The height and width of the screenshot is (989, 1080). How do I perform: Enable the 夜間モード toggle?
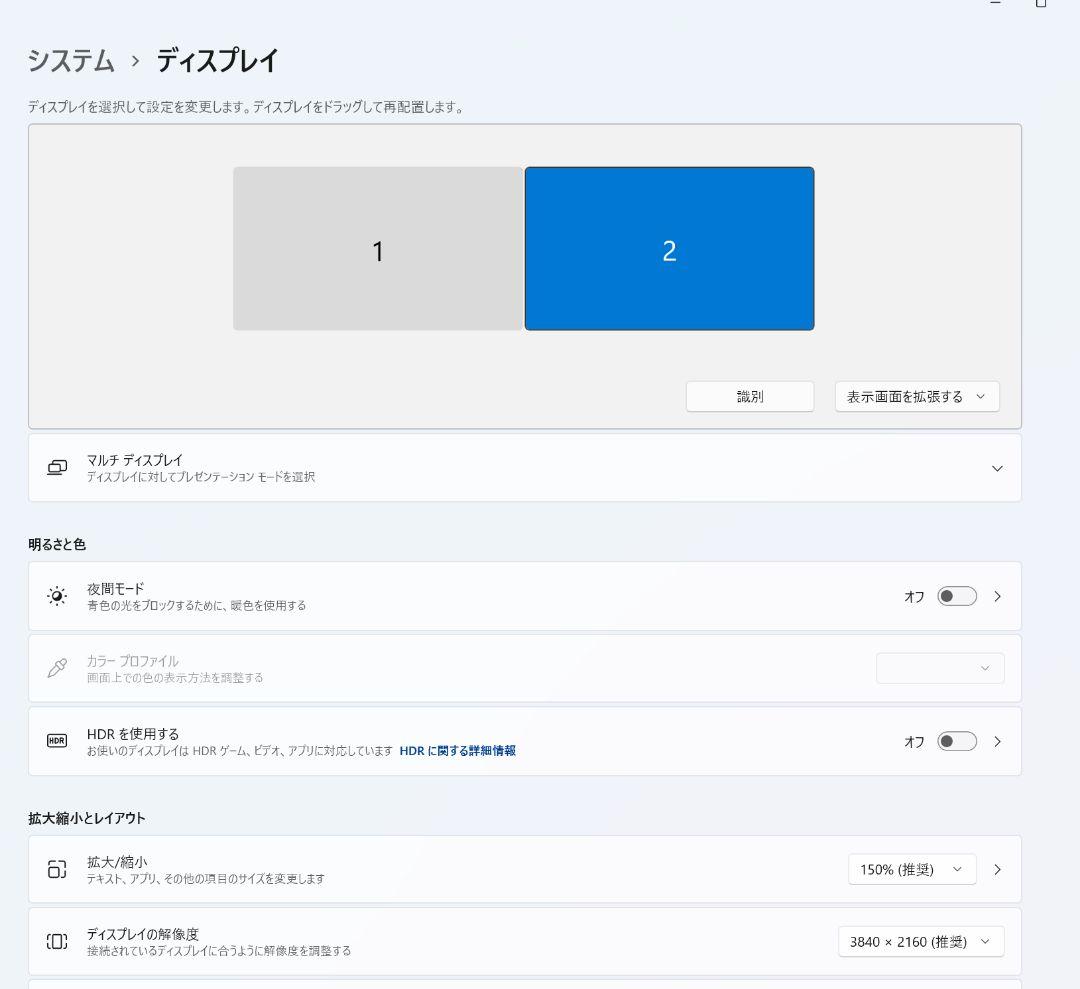pos(956,595)
